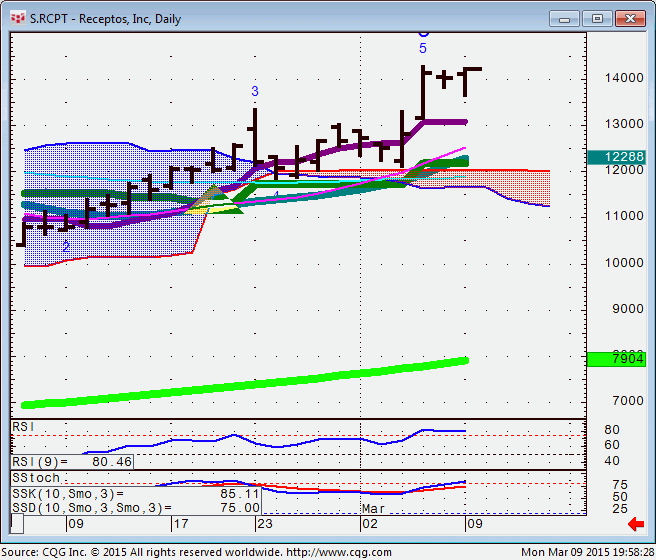Click the 14000 price scale label

tap(624, 78)
